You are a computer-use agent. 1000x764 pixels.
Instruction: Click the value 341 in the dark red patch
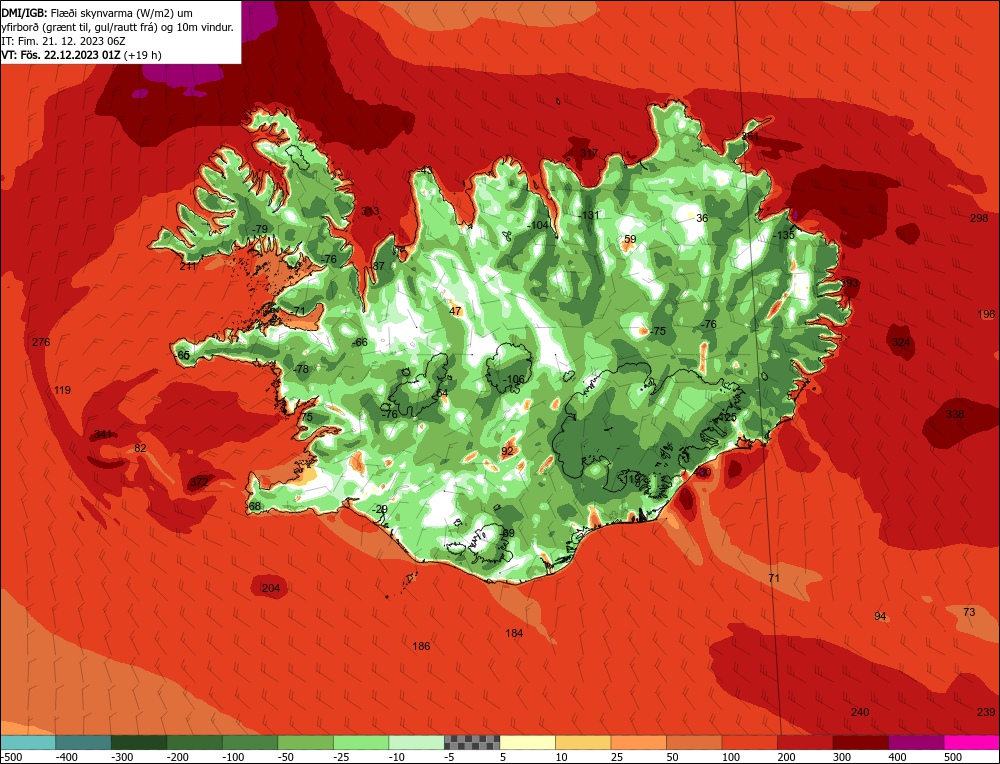103,434
